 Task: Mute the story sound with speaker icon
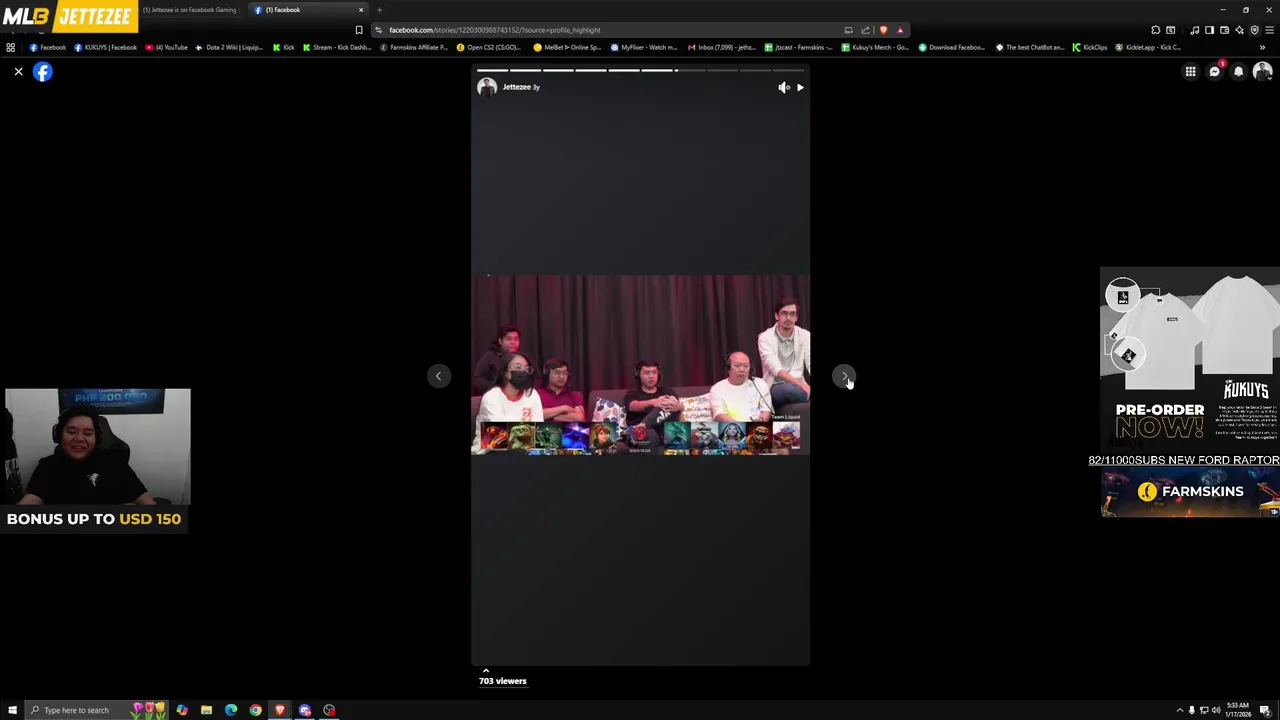pyautogui.click(x=783, y=87)
